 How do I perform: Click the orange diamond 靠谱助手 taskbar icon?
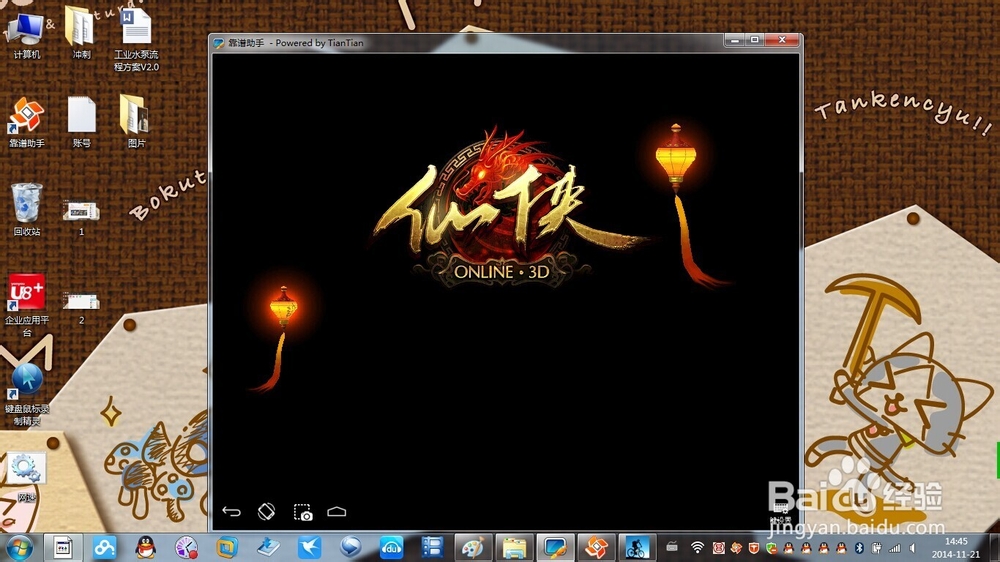596,548
